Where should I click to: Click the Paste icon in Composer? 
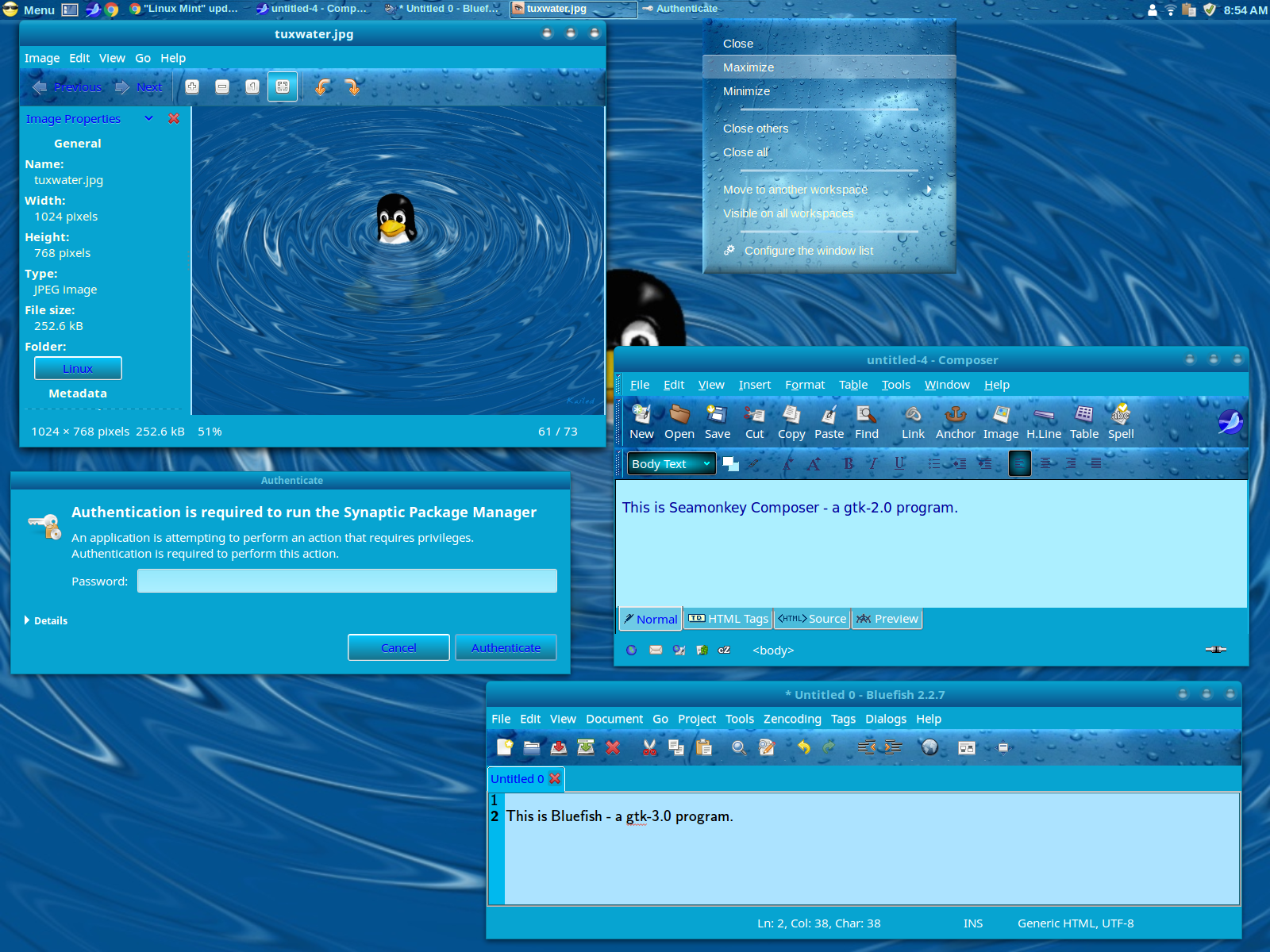[x=829, y=422]
